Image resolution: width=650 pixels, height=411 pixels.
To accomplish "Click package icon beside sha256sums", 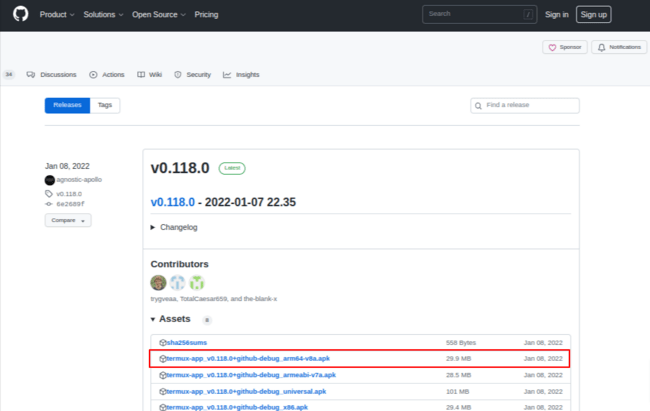I will click(163, 343).
